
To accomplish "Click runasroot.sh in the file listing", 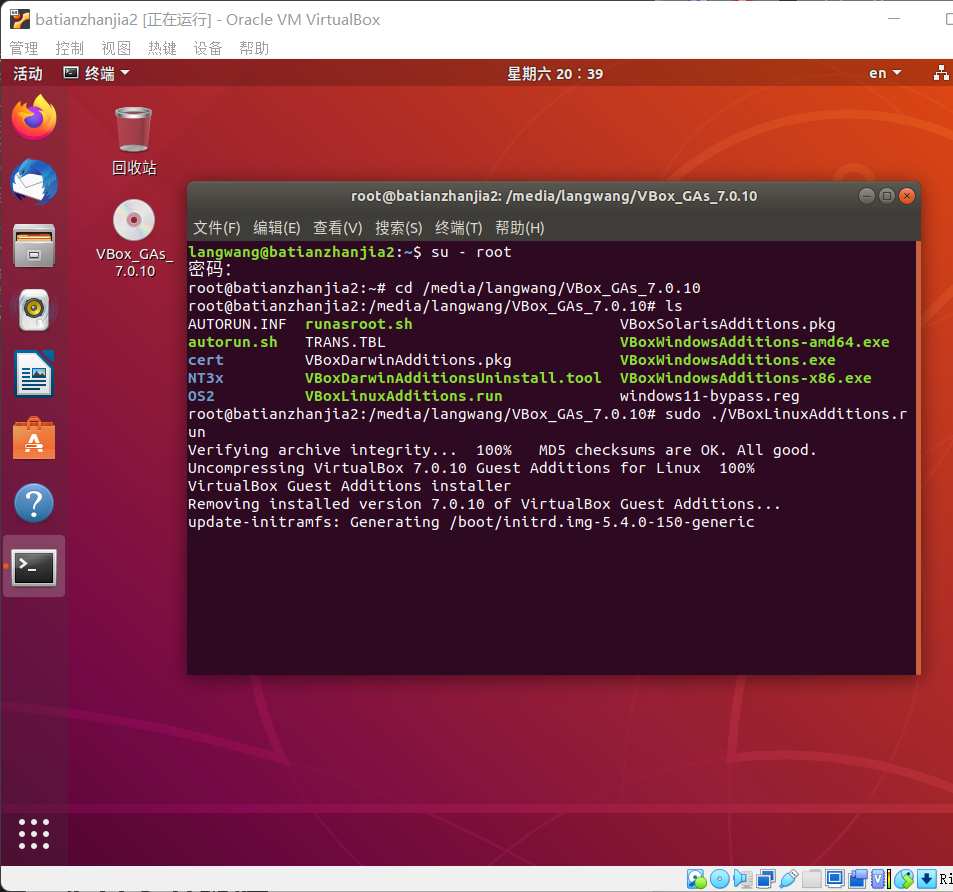I will 359,324.
